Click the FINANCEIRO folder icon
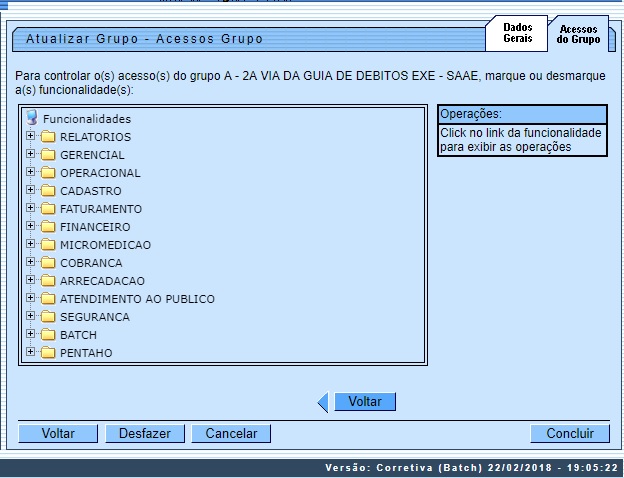 point(48,227)
